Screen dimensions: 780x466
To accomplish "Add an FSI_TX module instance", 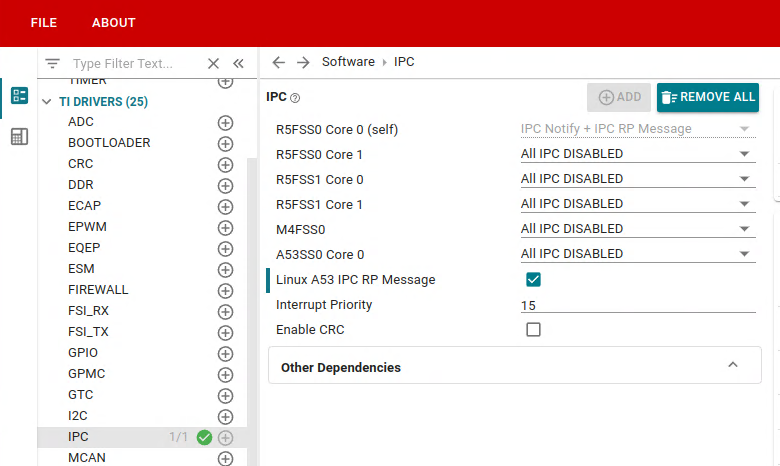I will [225, 333].
